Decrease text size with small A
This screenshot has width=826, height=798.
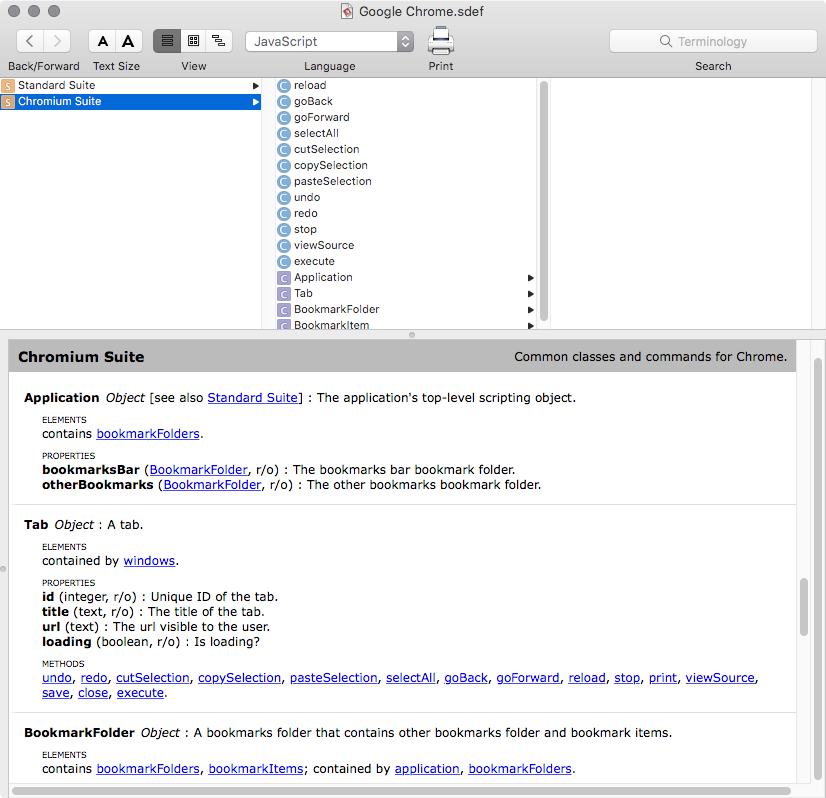click(103, 41)
